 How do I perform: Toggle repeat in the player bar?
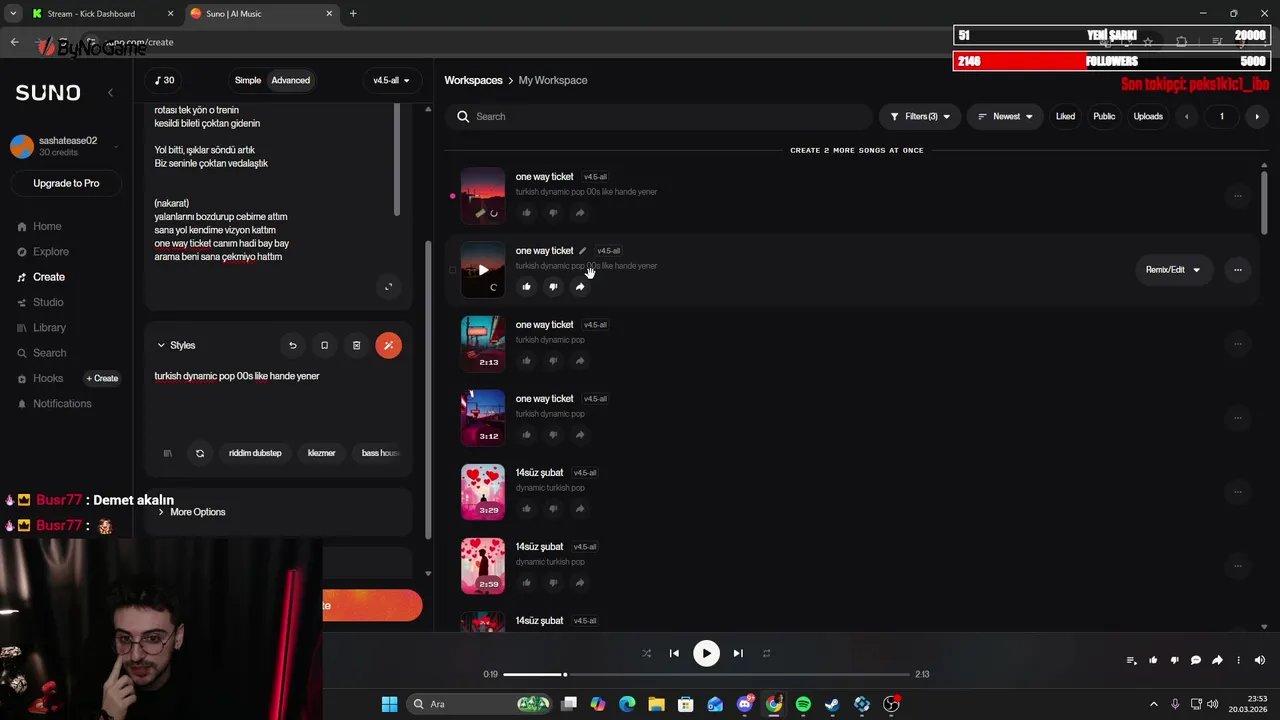click(766, 653)
